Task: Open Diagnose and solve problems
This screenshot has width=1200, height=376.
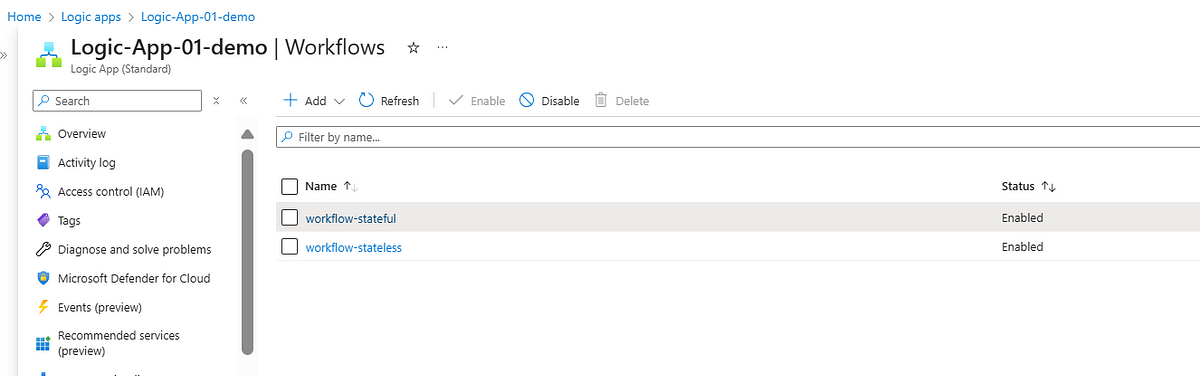Action: click(x=135, y=250)
